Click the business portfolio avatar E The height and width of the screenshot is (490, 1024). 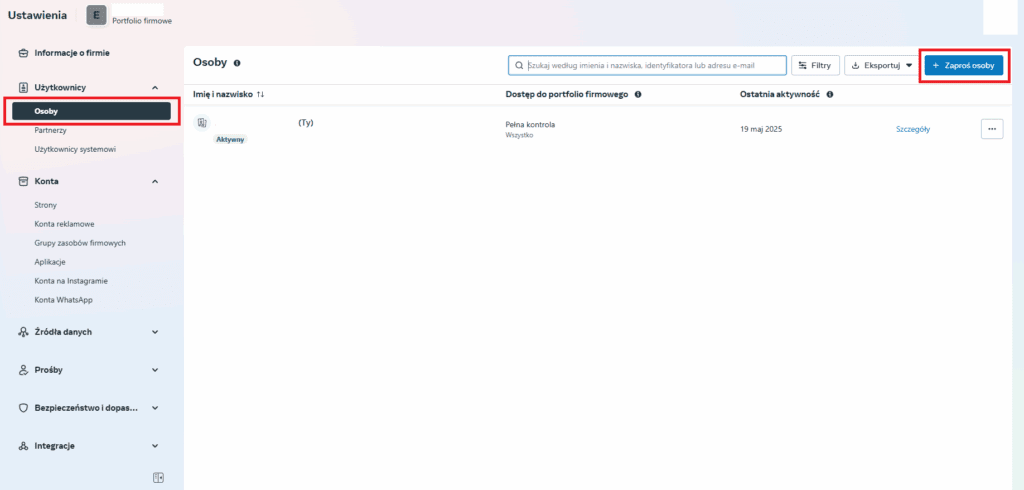pos(96,15)
